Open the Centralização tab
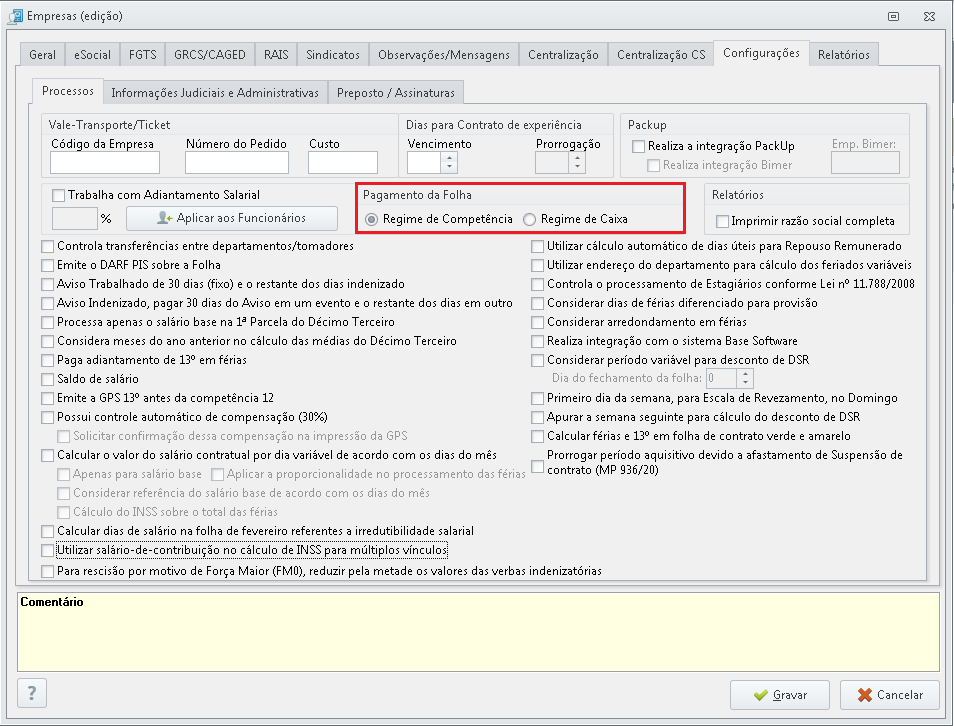 pyautogui.click(x=563, y=55)
